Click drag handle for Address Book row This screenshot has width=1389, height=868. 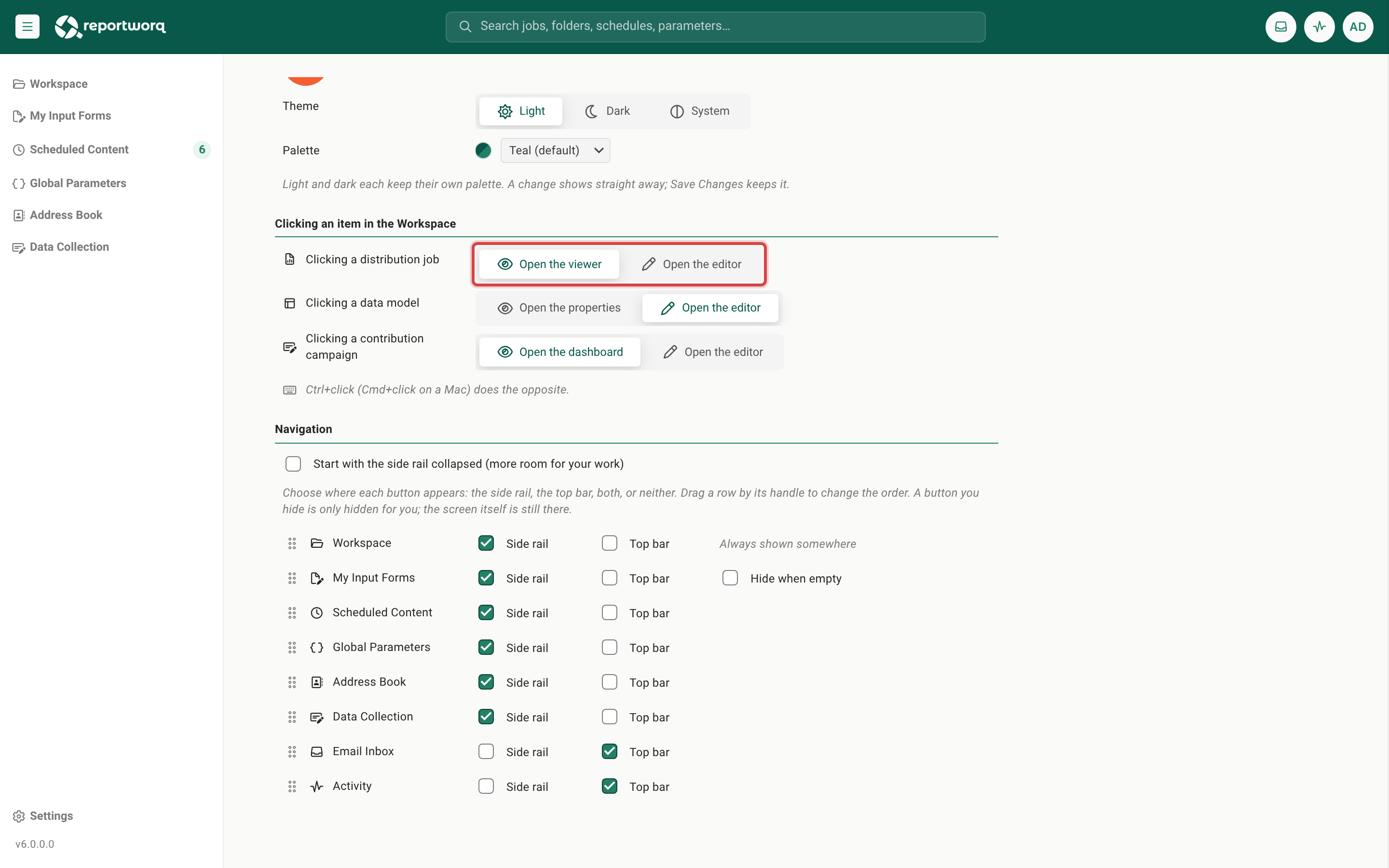coord(292,682)
